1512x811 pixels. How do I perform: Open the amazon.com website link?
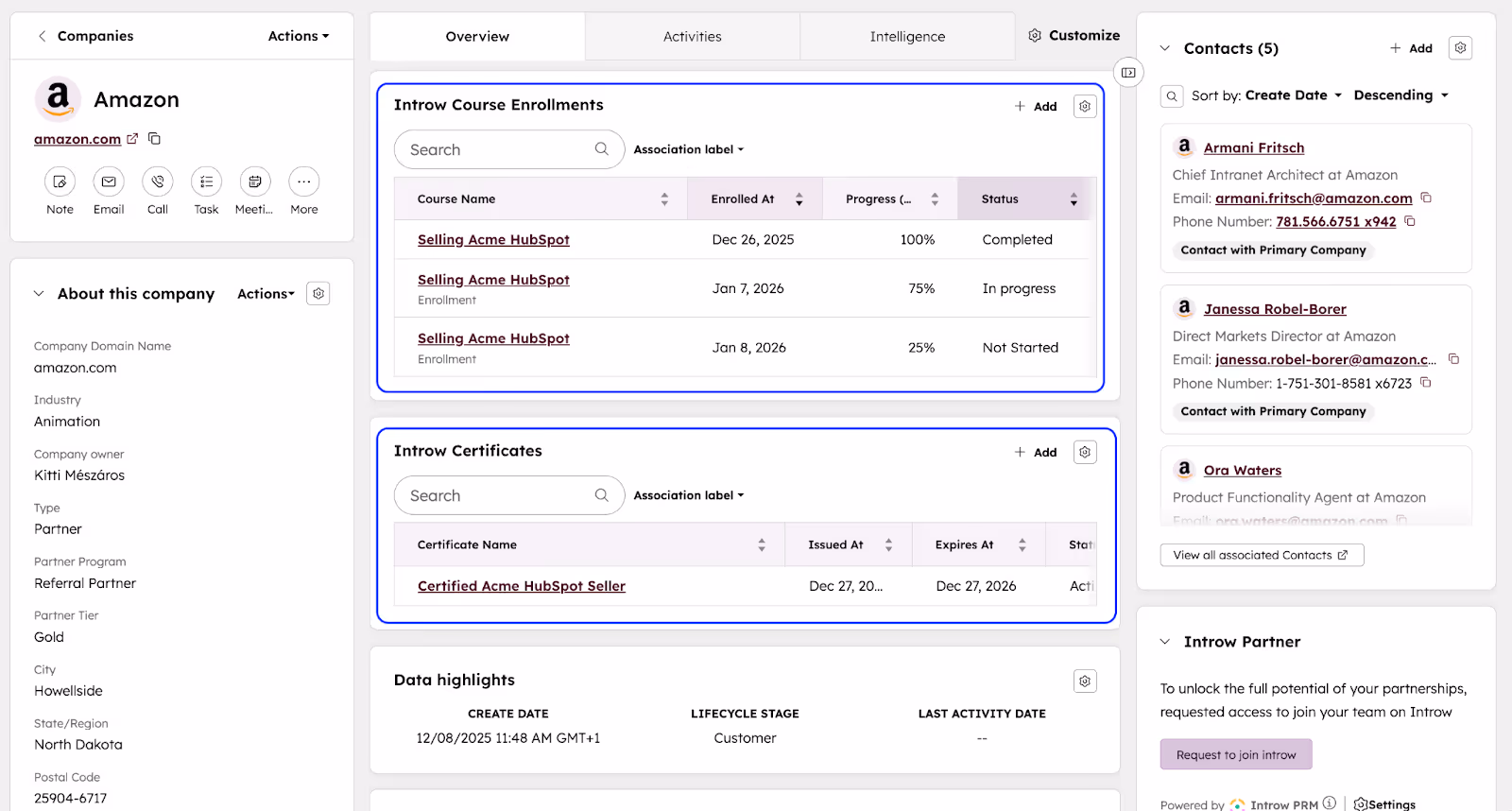point(77,139)
